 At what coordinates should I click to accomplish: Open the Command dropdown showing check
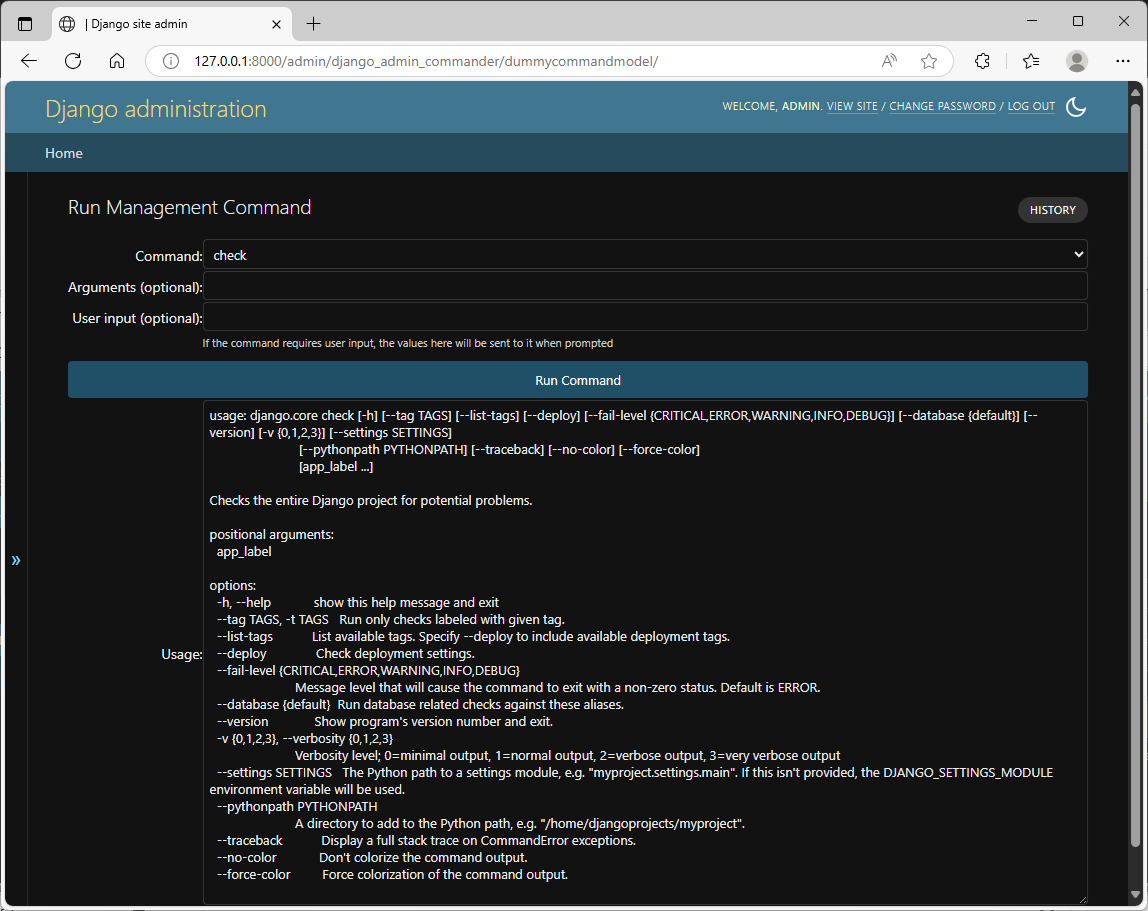pos(645,255)
